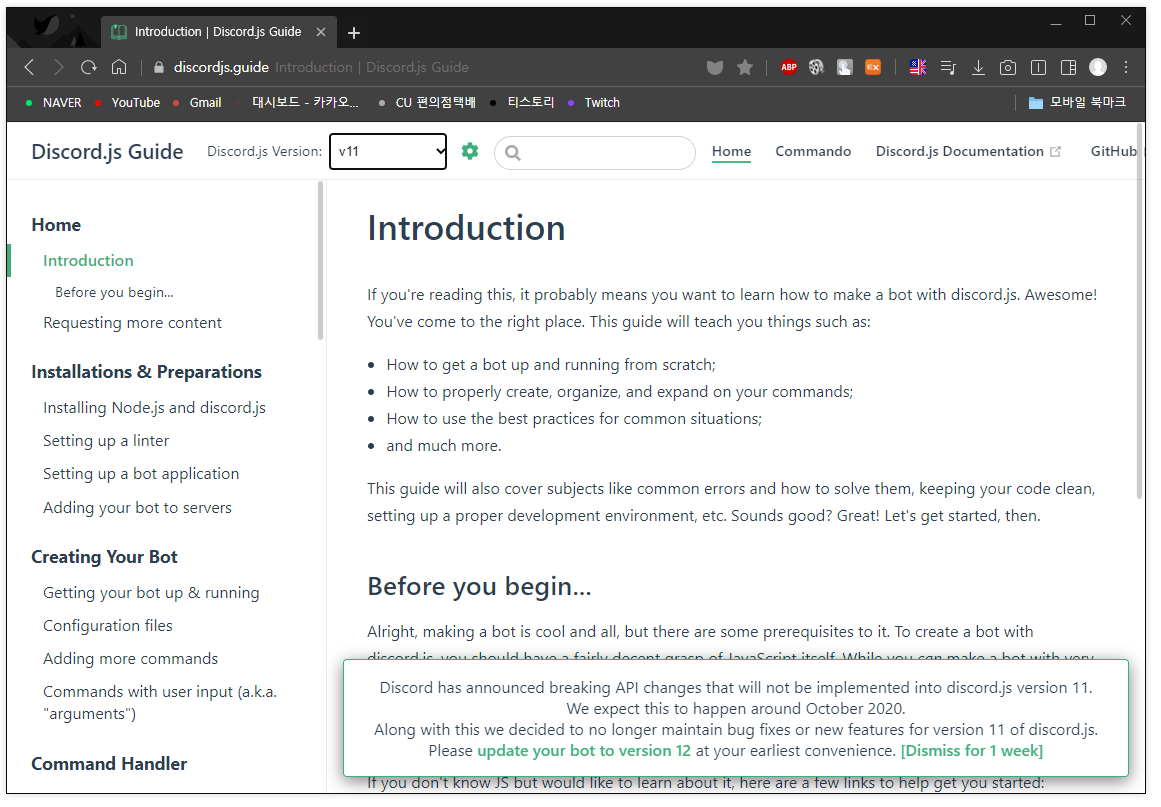The width and height of the screenshot is (1161, 807).
Task: Follow update your bot to version 12
Action: 583,751
